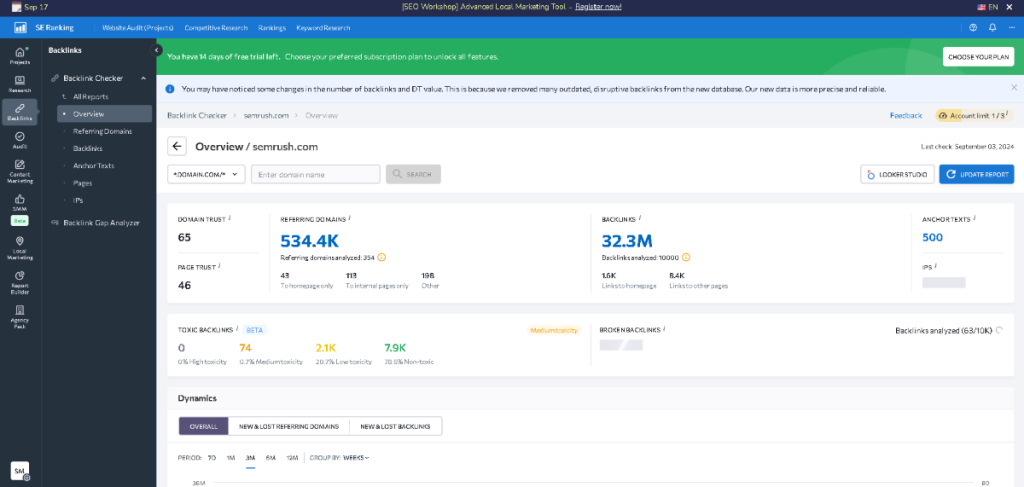Click the Sep 17 calendar icon

coord(18,7)
